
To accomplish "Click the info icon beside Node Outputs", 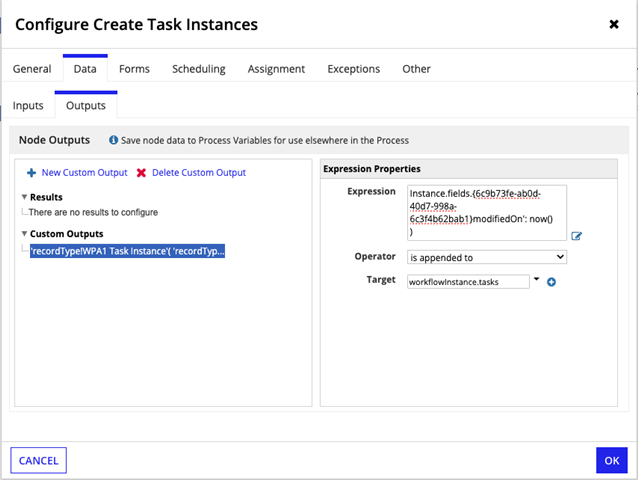I will [x=114, y=140].
